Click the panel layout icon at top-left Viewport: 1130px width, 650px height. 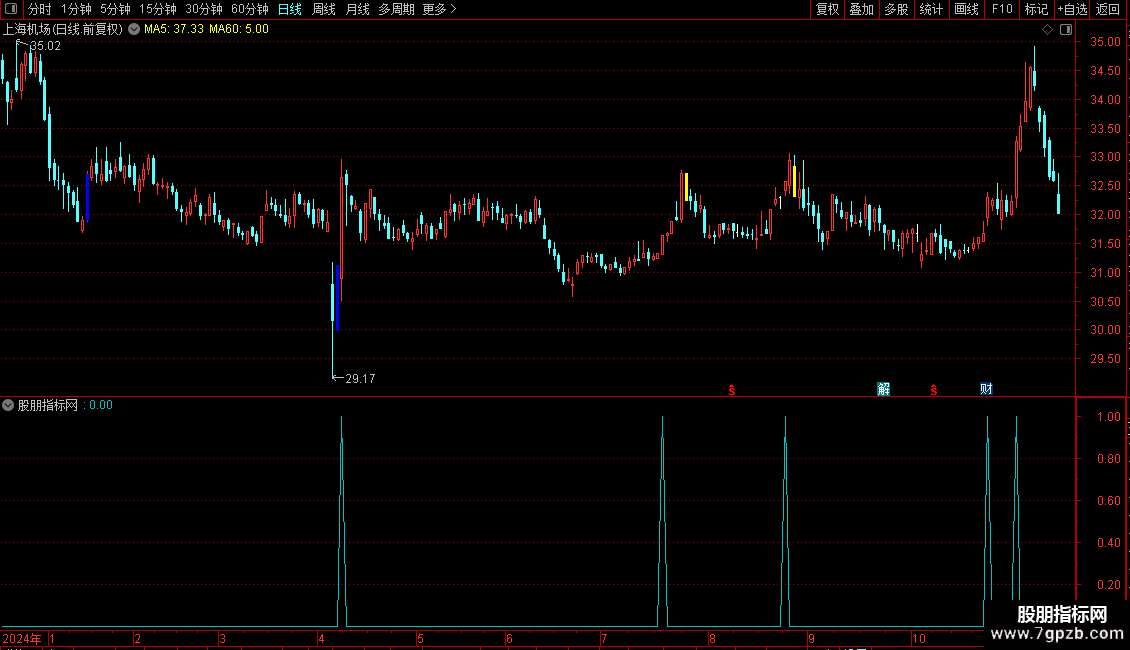coord(10,9)
